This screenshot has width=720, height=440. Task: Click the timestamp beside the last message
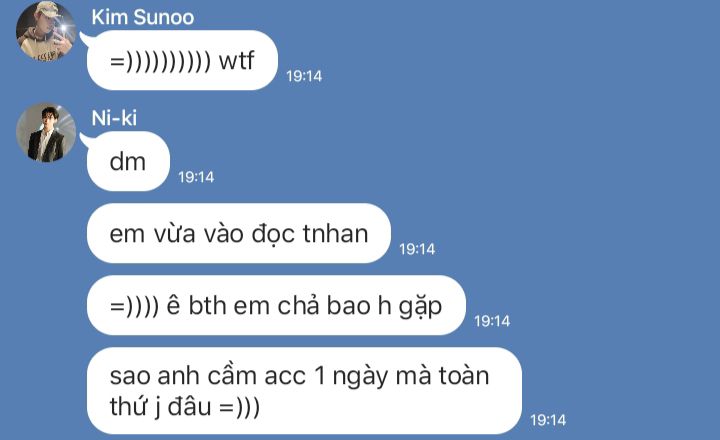(x=548, y=420)
